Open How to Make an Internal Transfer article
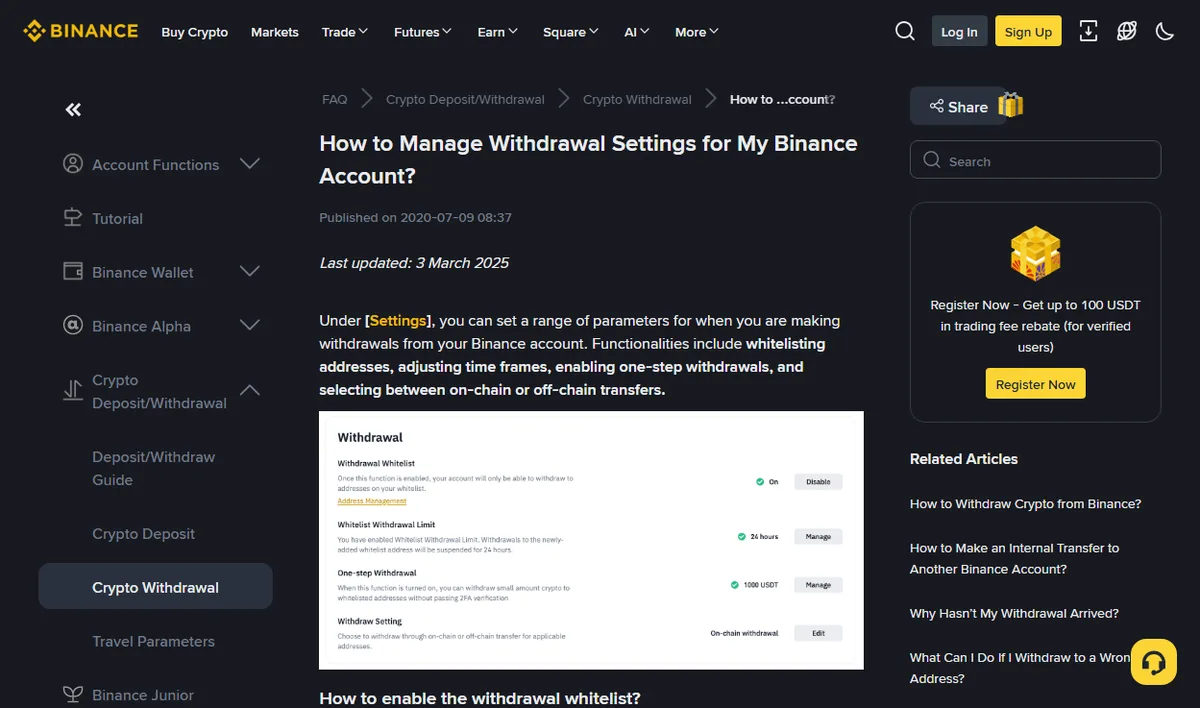Viewport: 1200px width, 708px height. point(1014,558)
